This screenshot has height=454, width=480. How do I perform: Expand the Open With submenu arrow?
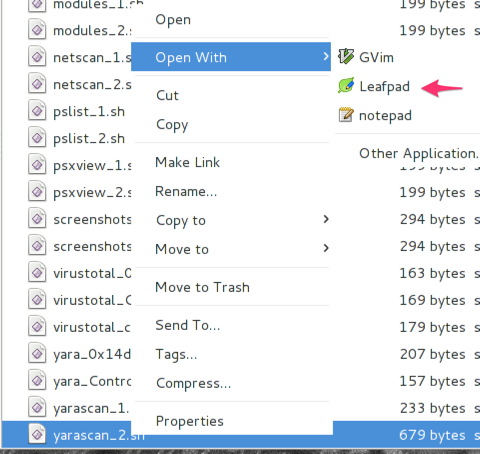click(326, 56)
